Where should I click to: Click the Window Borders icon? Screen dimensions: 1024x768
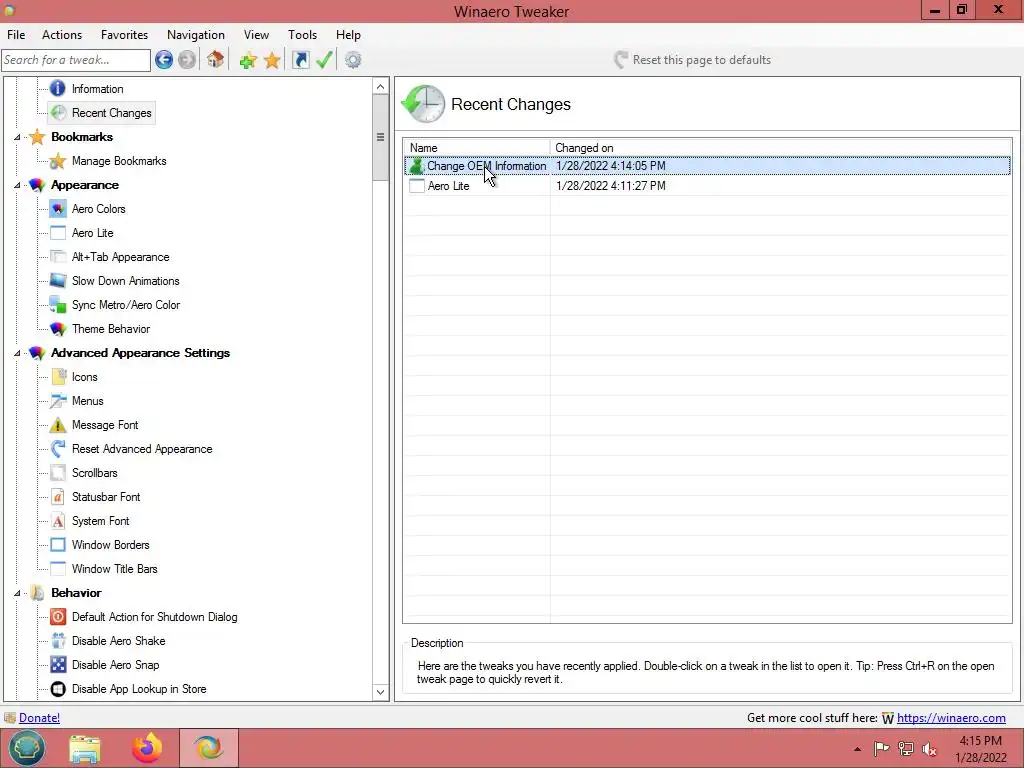[57, 545]
